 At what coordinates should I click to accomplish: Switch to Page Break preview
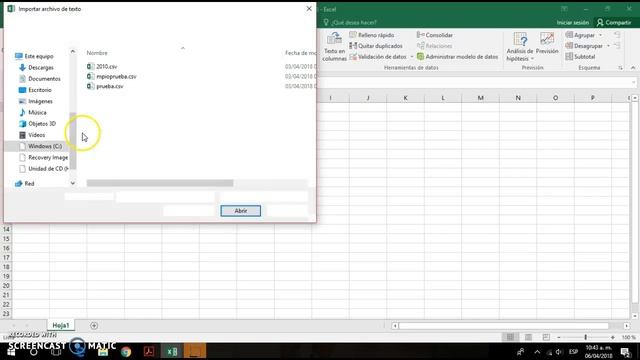coord(546,337)
